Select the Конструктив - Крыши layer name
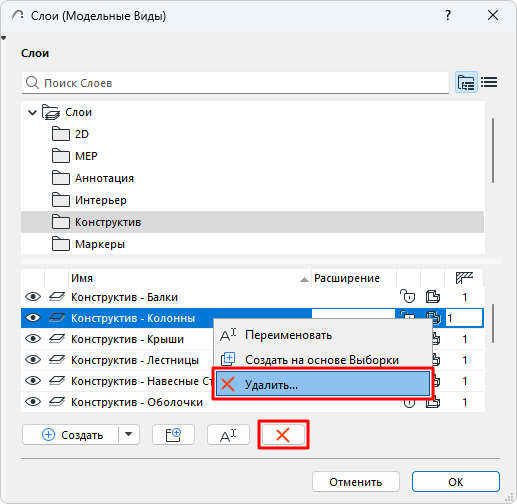The height and width of the screenshot is (504, 517). click(127, 339)
